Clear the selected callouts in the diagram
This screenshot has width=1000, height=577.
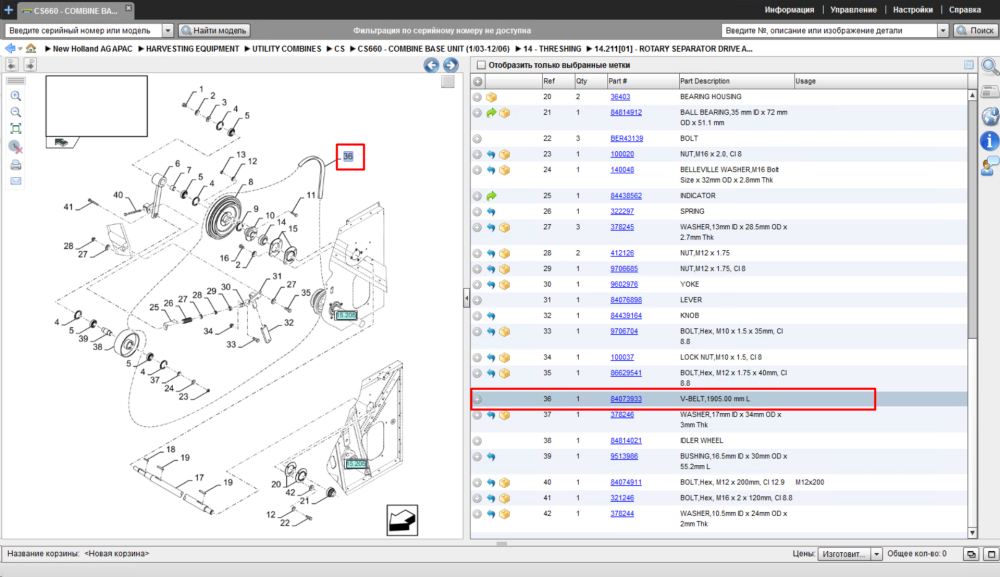(x=16, y=147)
